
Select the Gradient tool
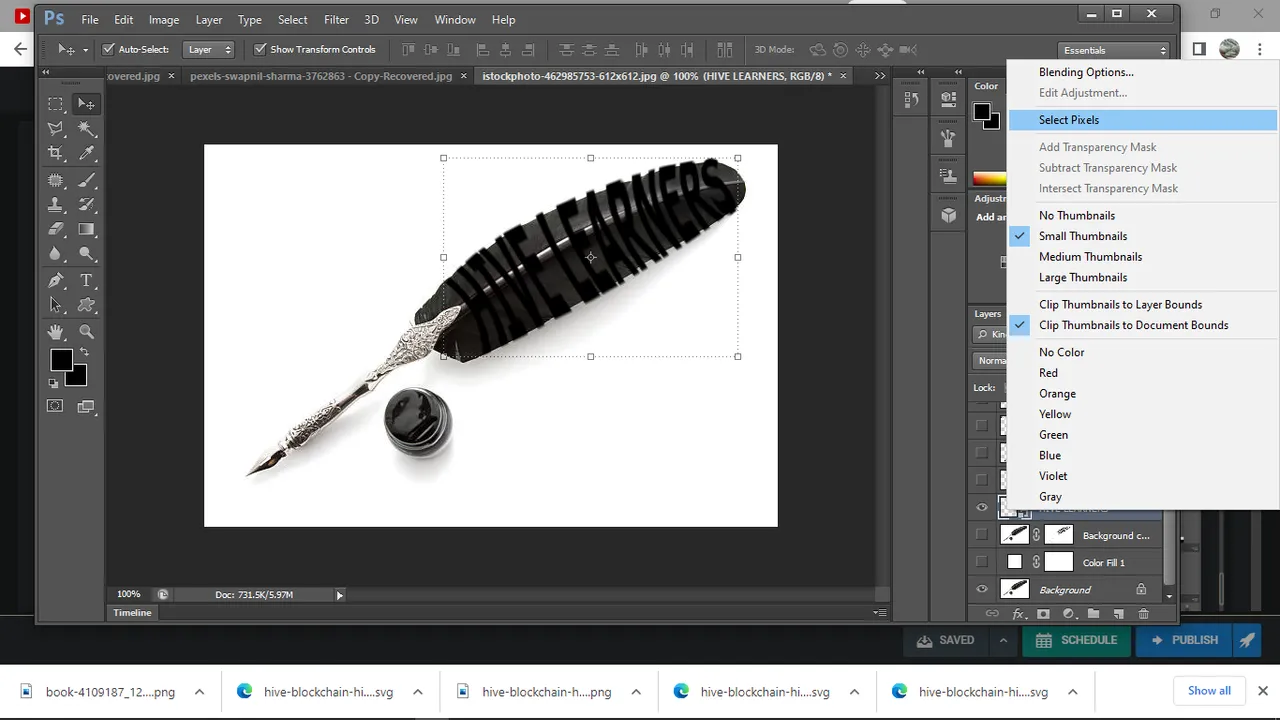pos(87,229)
